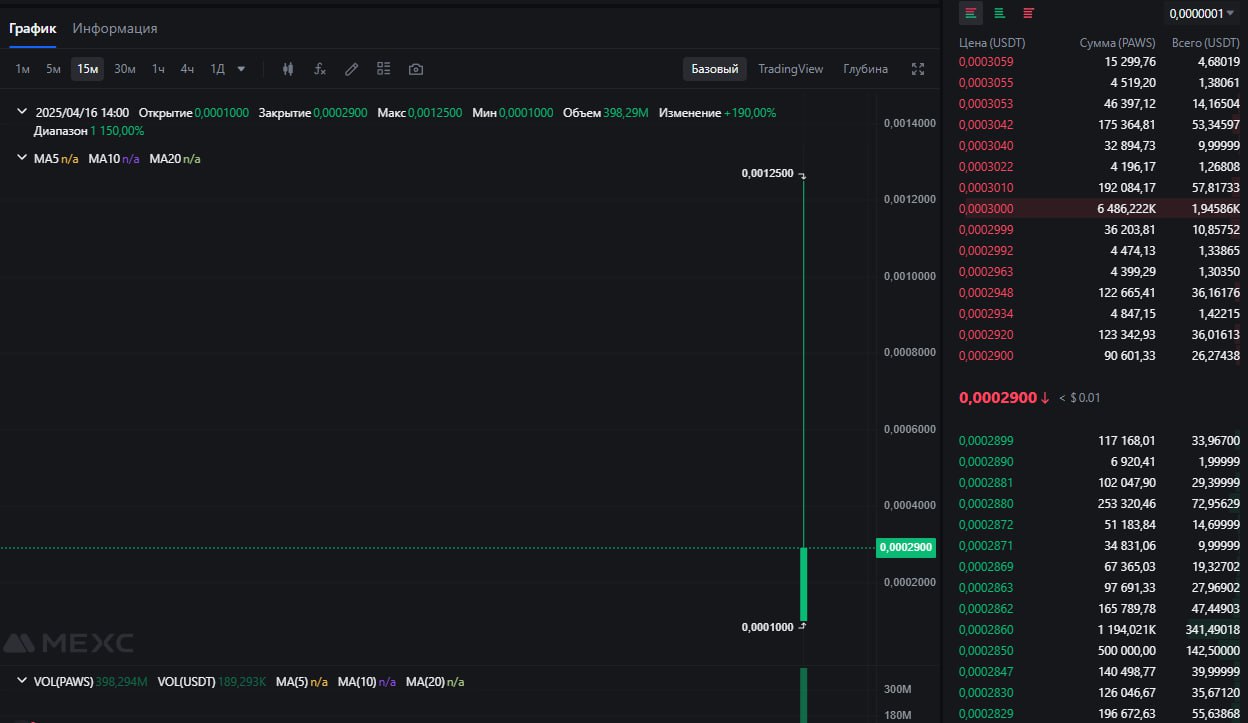The height and width of the screenshot is (723, 1248).
Task: Click the green 0,0002900 current price tag on axis
Action: pos(906,547)
